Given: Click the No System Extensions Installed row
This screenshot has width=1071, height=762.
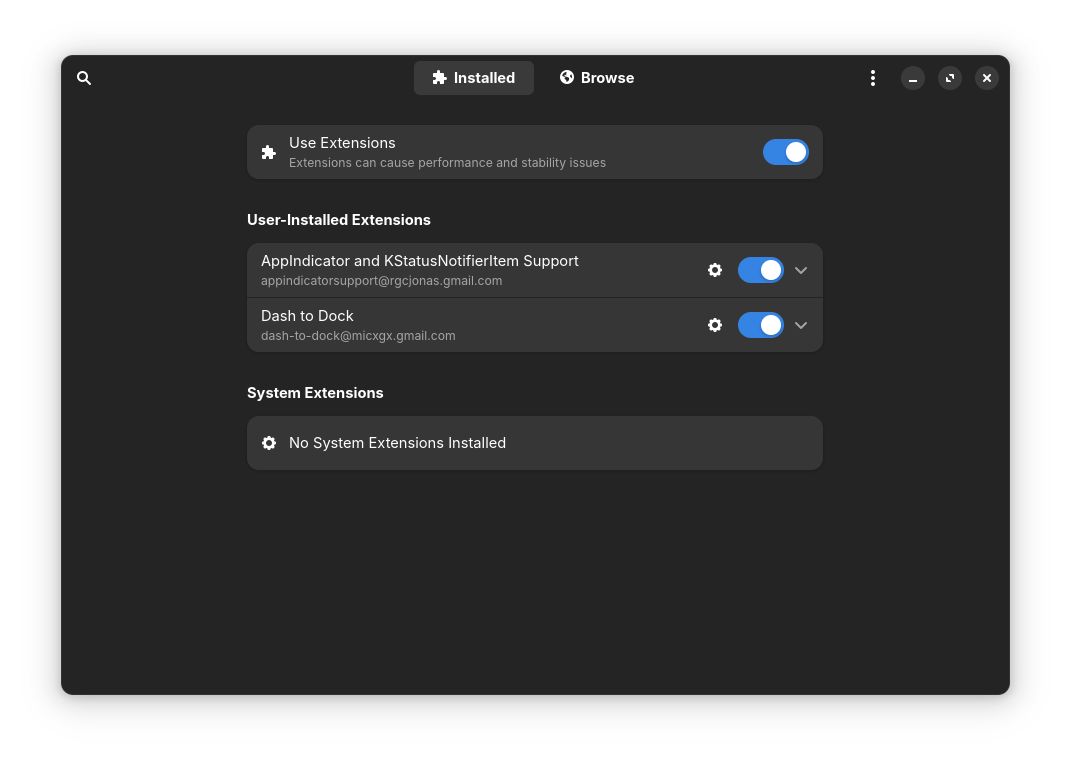Looking at the screenshot, I should click(x=534, y=443).
